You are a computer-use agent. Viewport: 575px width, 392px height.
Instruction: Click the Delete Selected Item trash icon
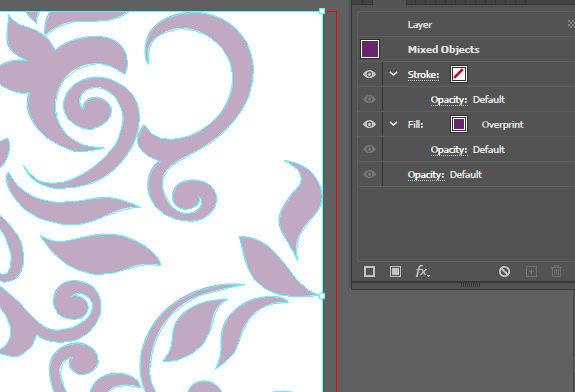pos(556,272)
